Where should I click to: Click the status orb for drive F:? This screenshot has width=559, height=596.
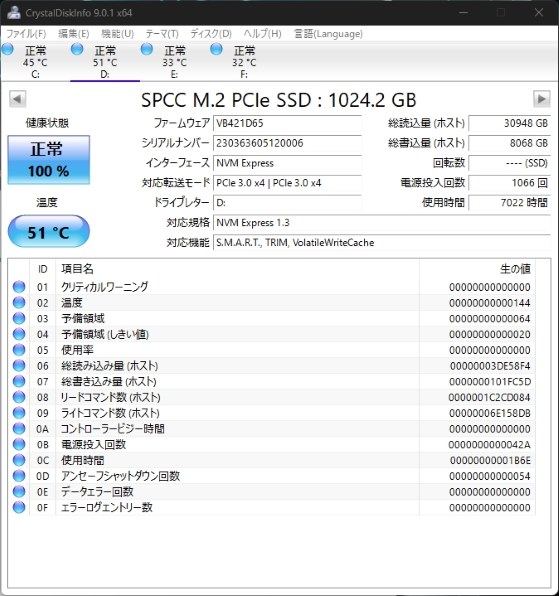(216, 49)
